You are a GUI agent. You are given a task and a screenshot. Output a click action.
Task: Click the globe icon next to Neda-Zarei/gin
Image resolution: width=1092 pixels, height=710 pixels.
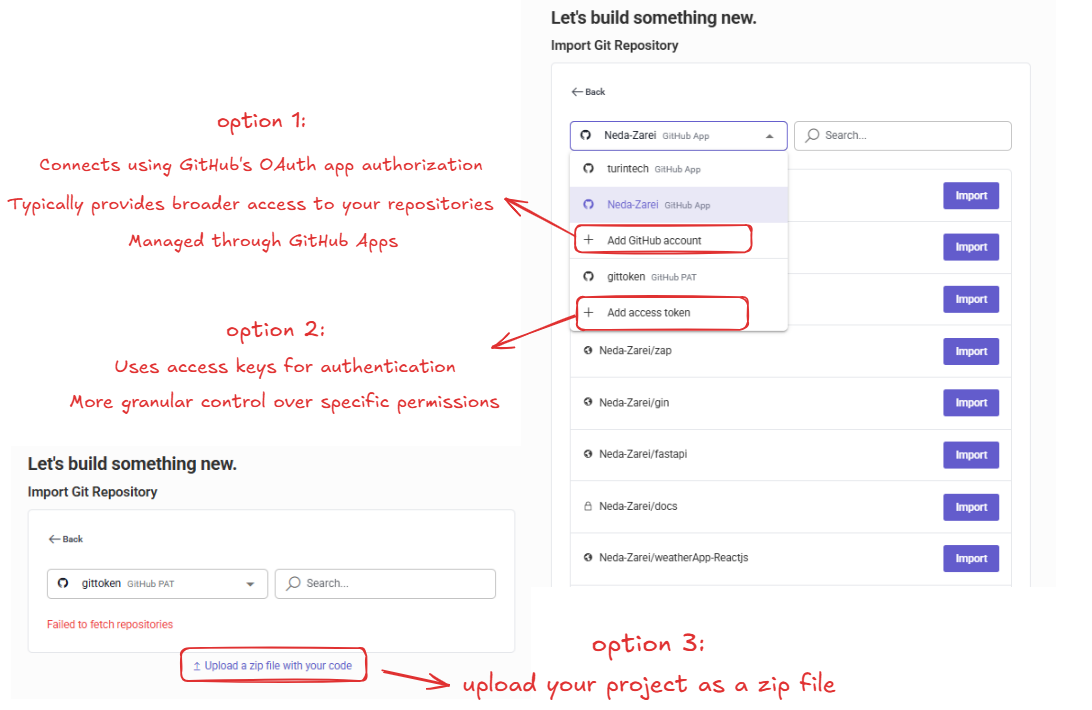click(588, 403)
